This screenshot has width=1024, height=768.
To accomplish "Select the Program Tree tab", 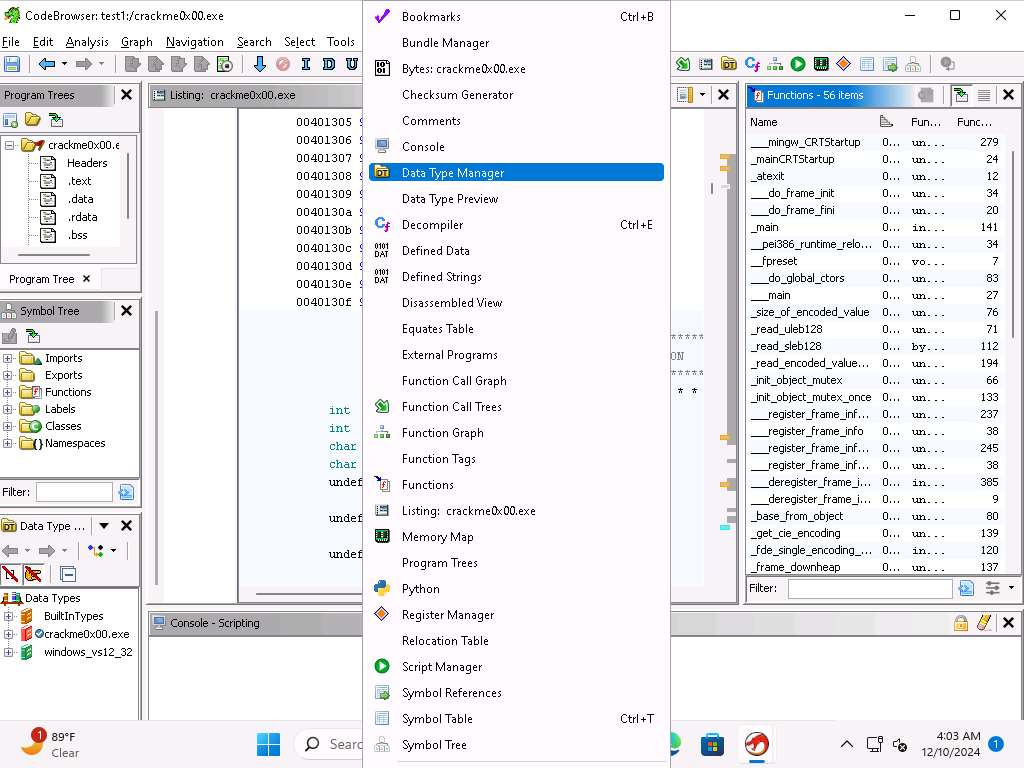I will click(x=42, y=279).
